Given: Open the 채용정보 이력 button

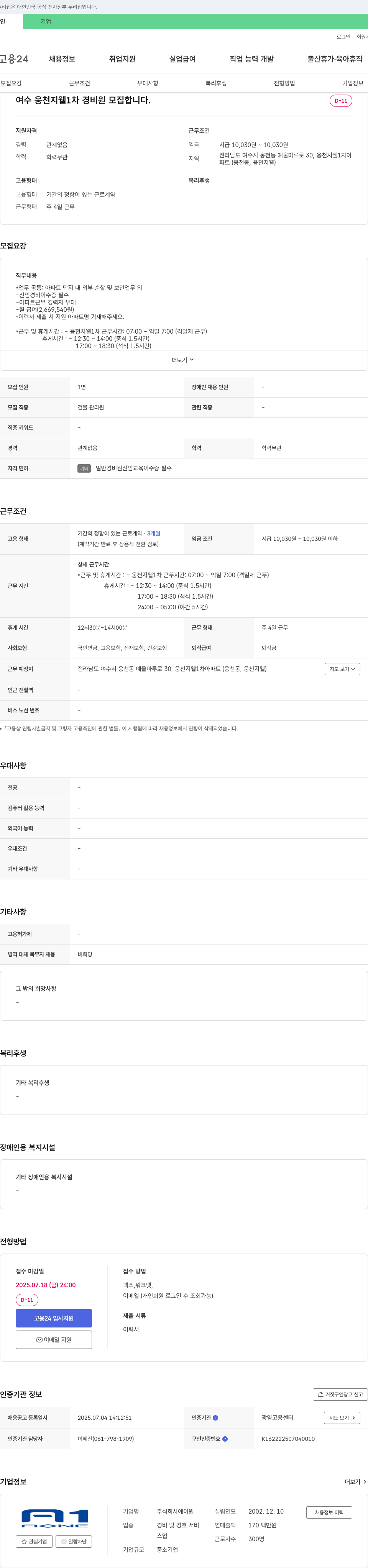Looking at the screenshot, I should point(329,1512).
